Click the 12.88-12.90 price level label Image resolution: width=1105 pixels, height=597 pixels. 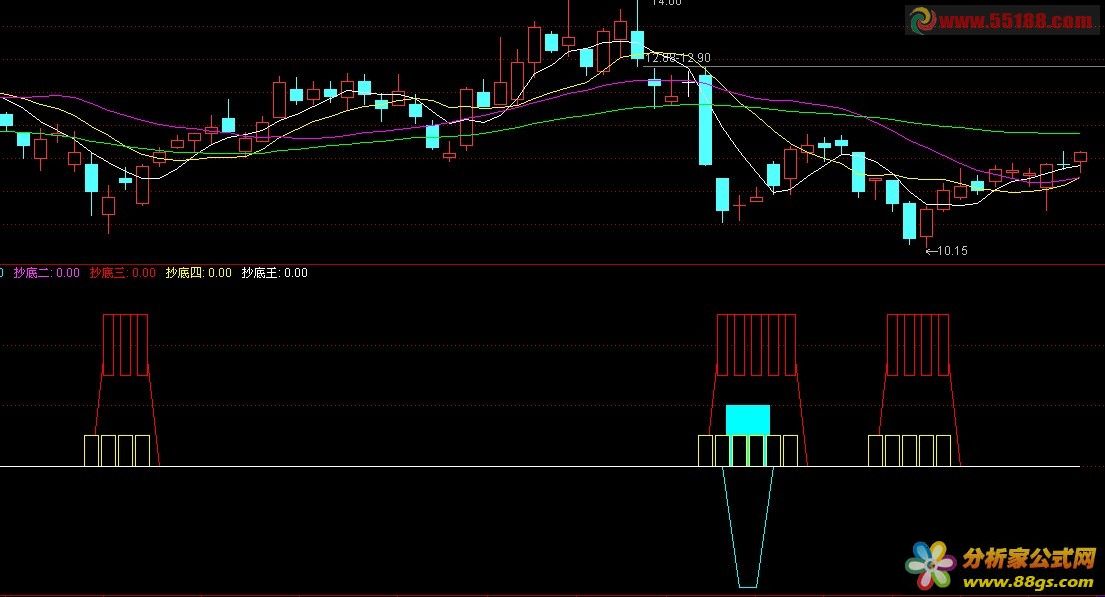(678, 58)
